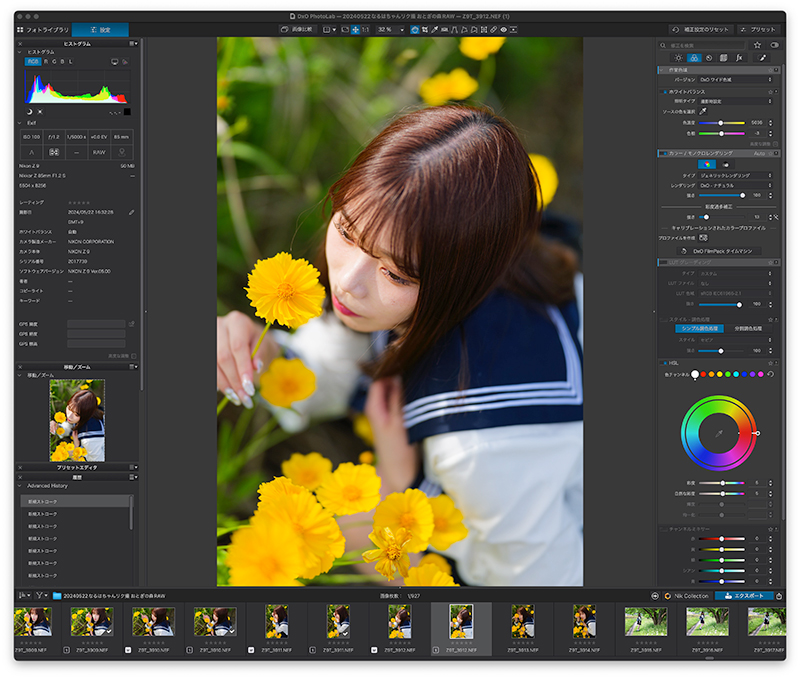Click the Export (エクスポート) button
This screenshot has width=800, height=678.
coord(744,595)
